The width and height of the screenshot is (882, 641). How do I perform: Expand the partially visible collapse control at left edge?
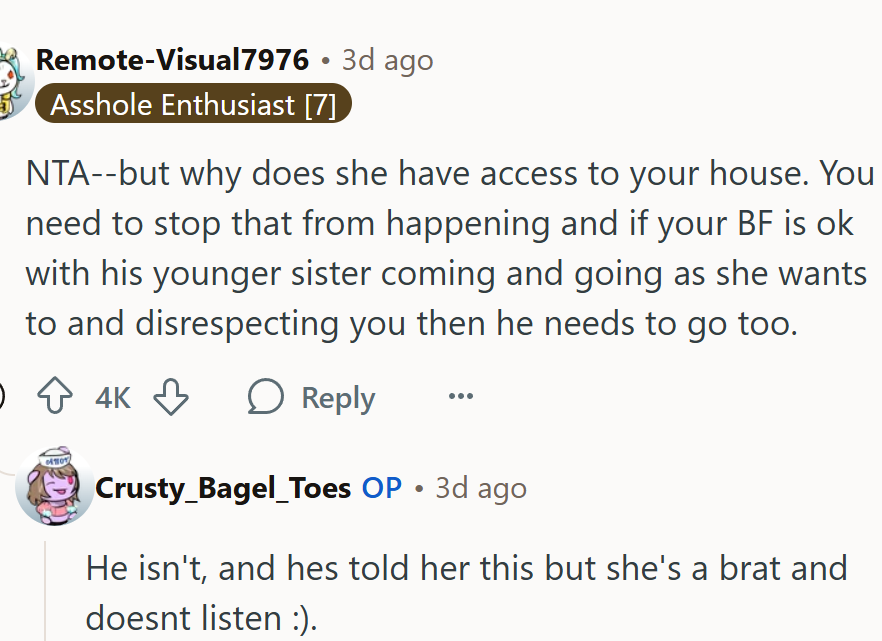click(x=3, y=396)
